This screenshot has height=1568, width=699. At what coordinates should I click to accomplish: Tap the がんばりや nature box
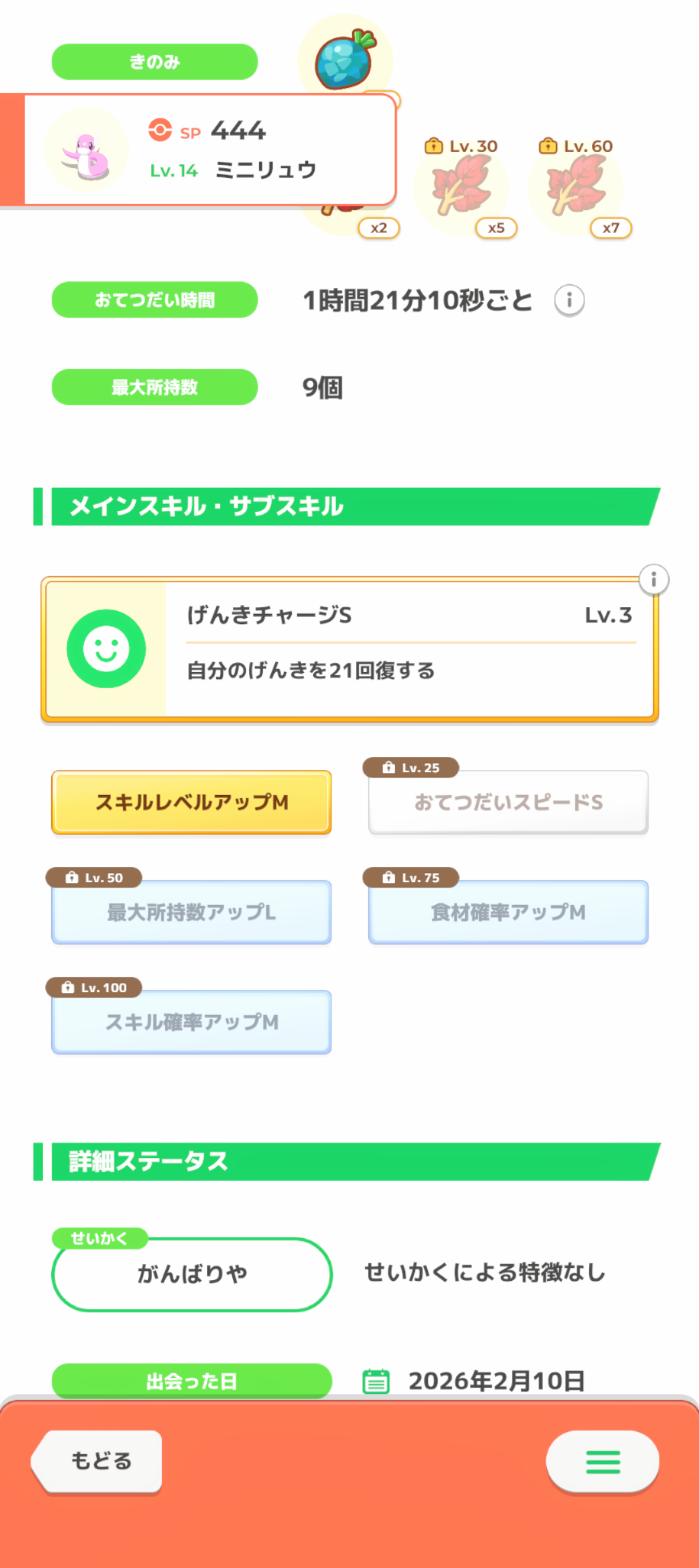192,1274
